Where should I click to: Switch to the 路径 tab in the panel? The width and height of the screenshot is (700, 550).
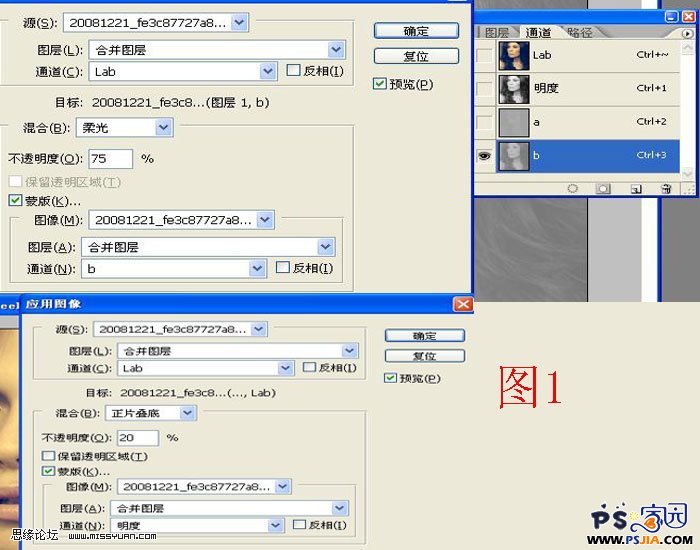pyautogui.click(x=579, y=33)
